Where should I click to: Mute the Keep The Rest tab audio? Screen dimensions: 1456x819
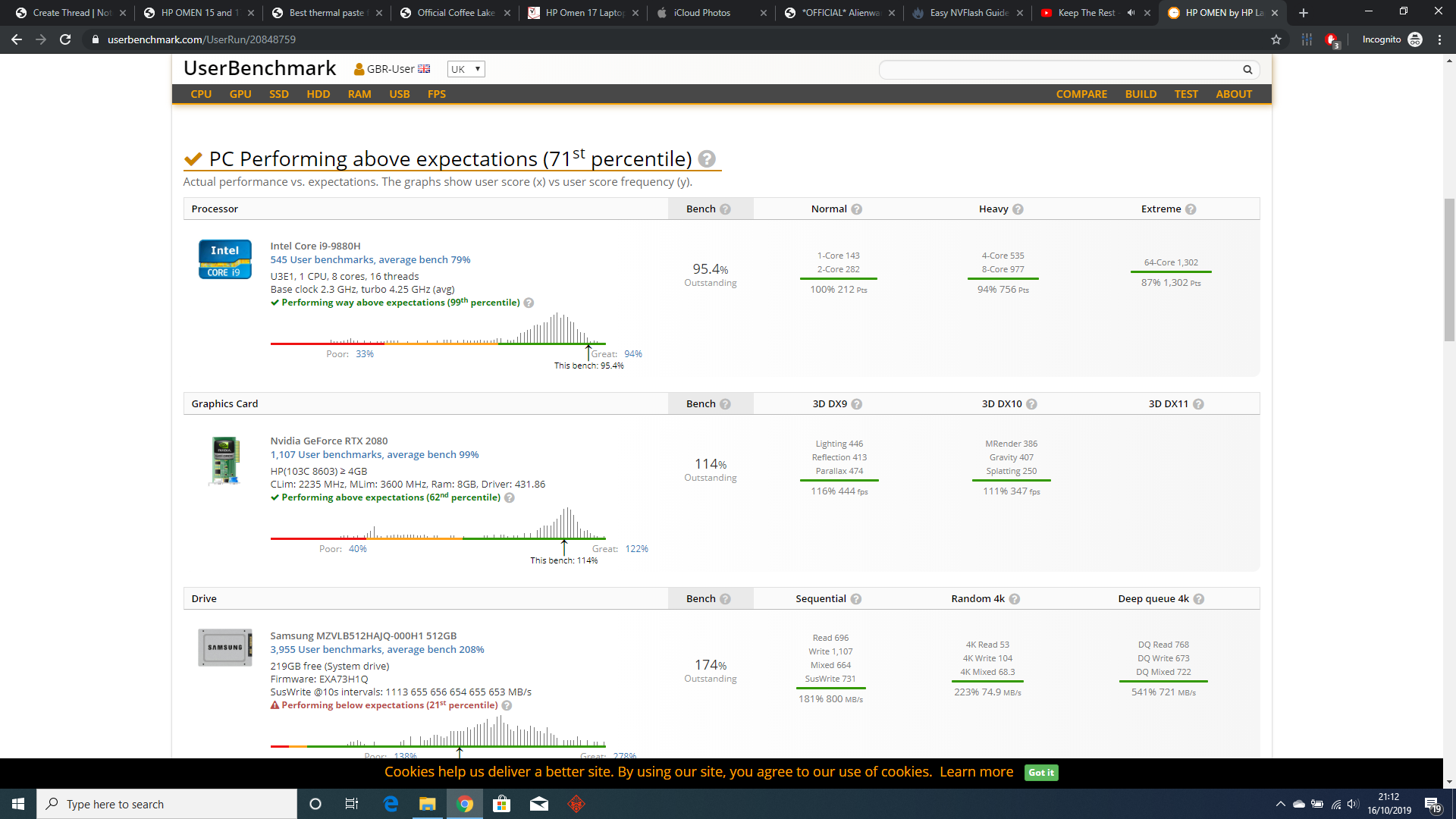tap(1131, 13)
